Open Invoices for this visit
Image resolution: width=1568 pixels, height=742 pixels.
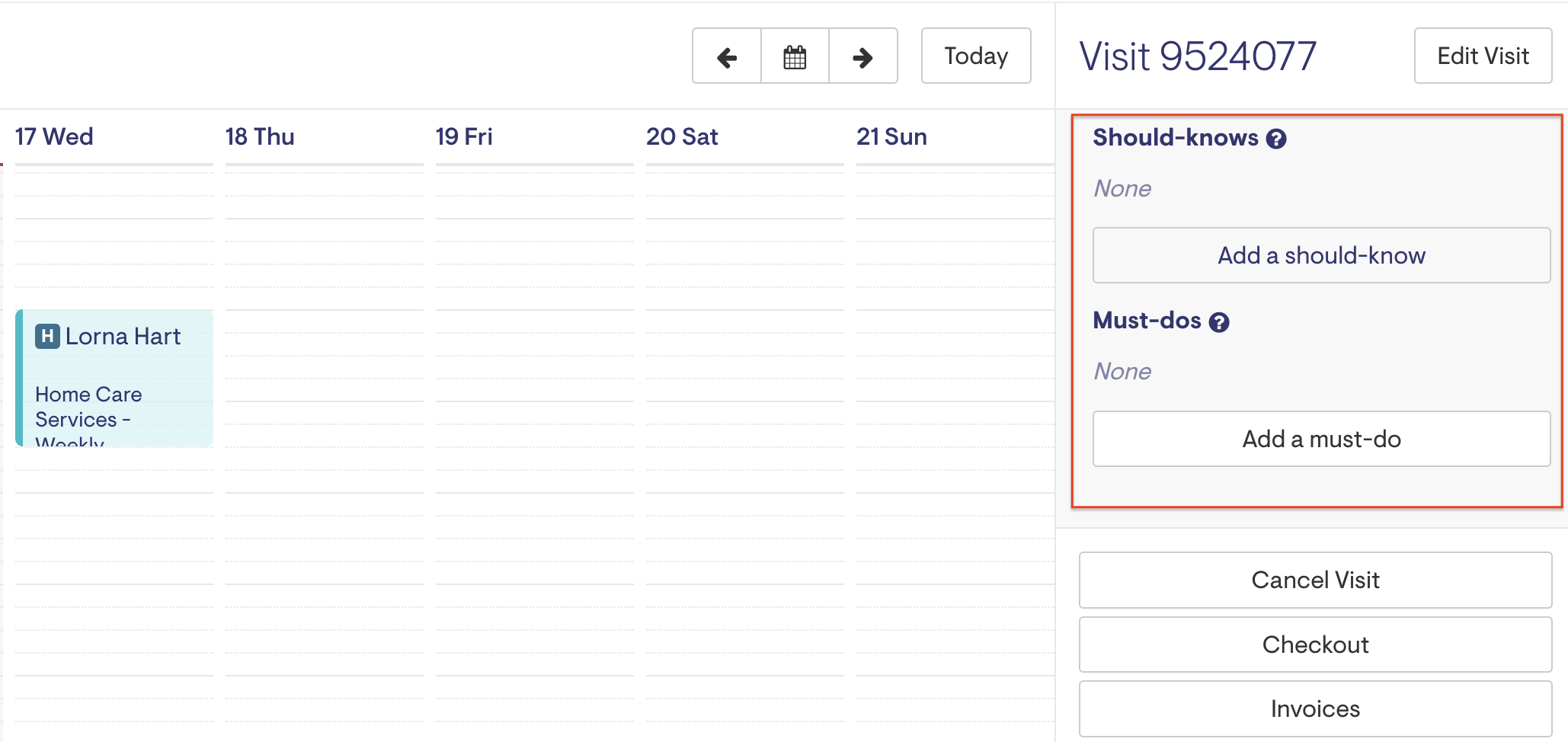click(x=1314, y=708)
